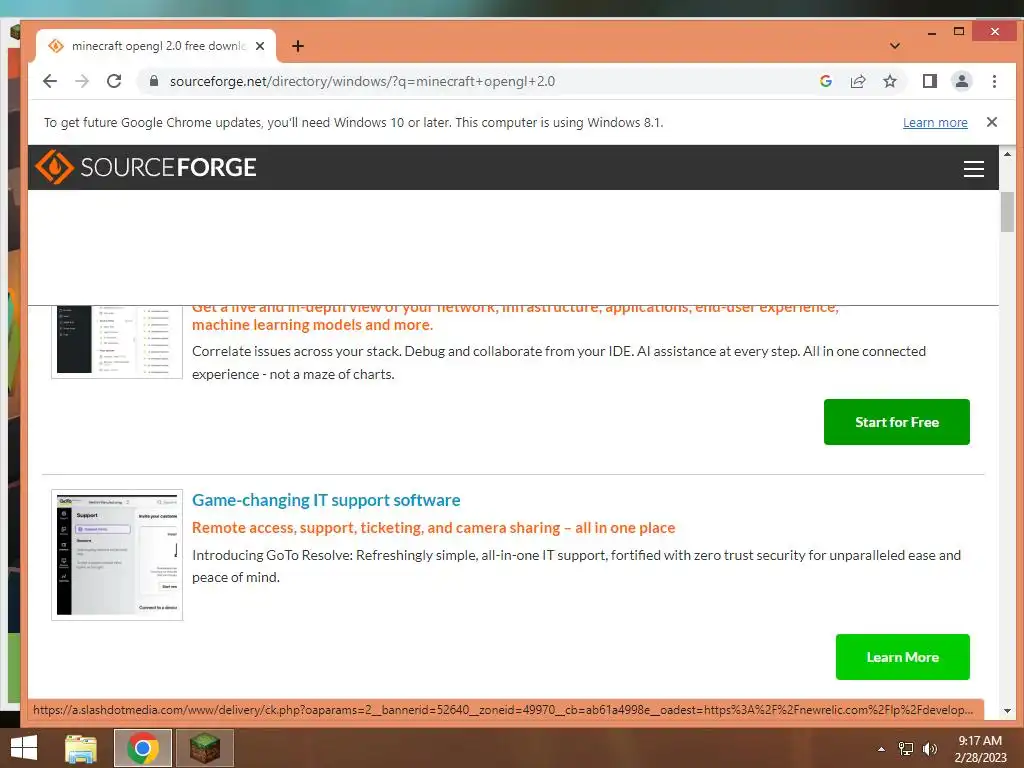The width and height of the screenshot is (1024, 768).
Task: Click Introducing GoTo Resolve description text
Action: 576,566
